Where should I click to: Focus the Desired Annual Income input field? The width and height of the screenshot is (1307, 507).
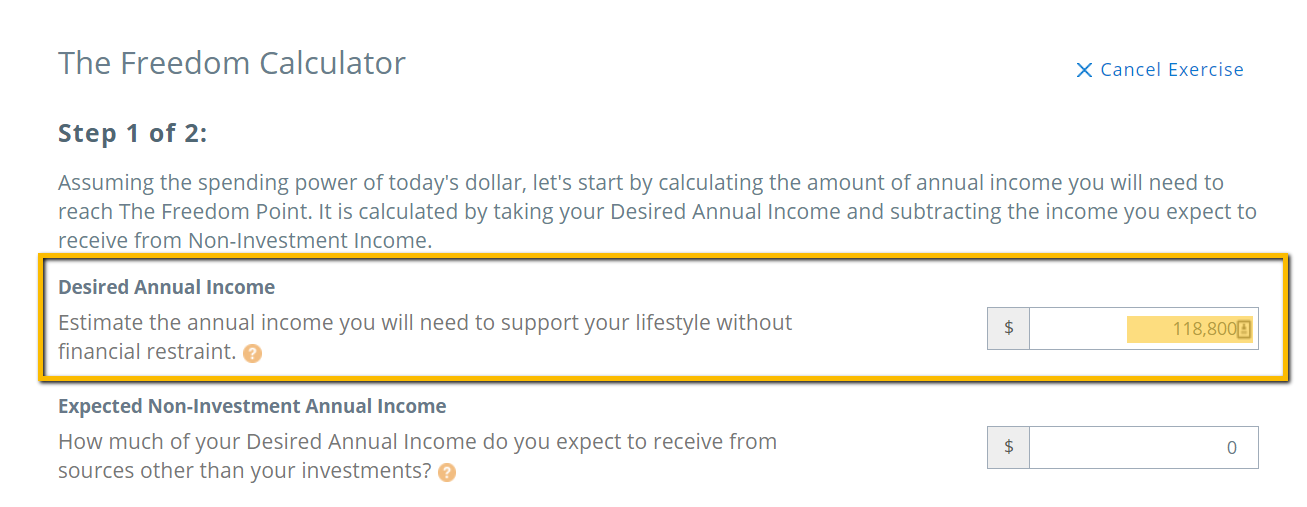click(x=1143, y=328)
